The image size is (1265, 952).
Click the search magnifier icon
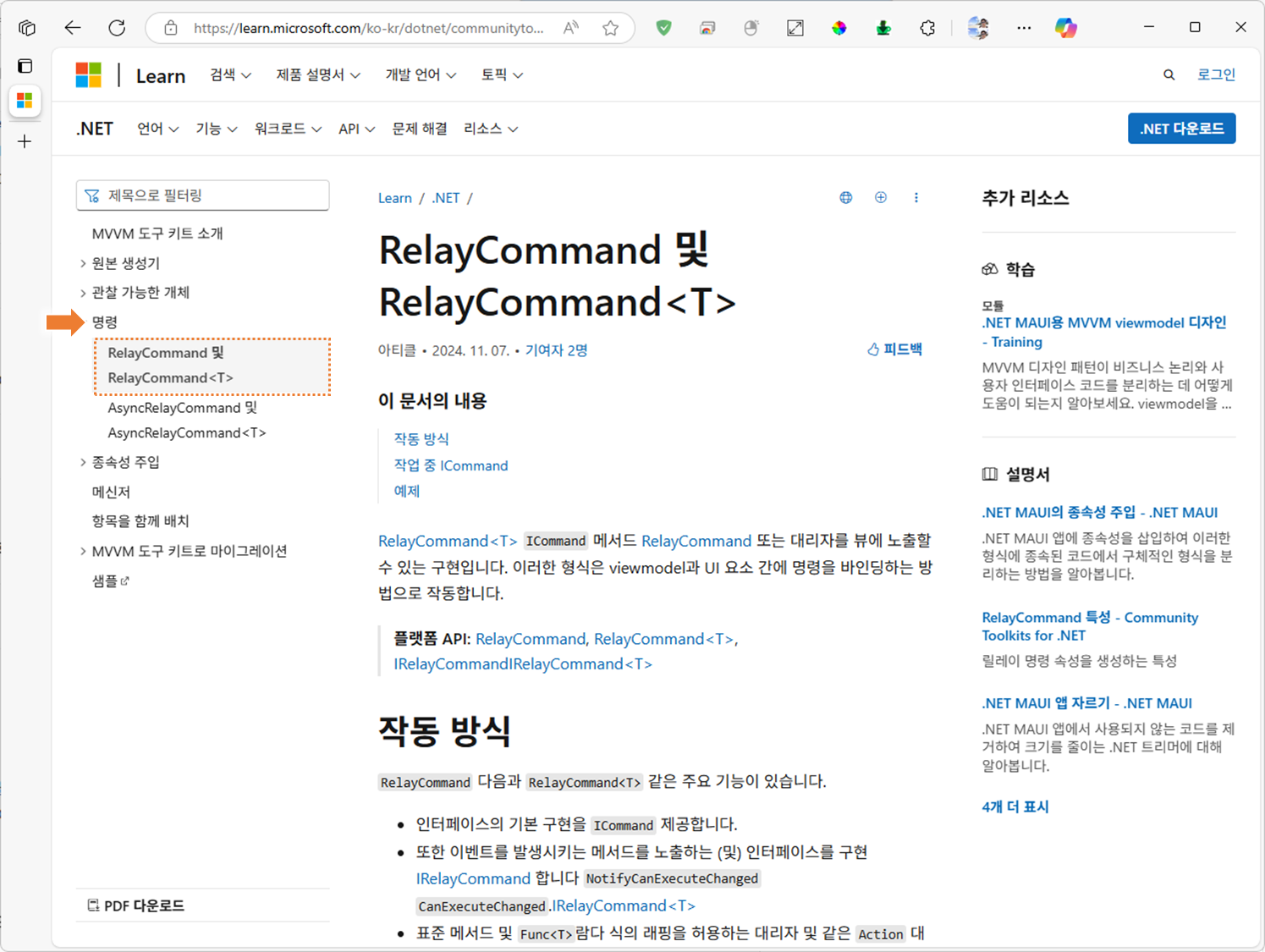[x=1169, y=74]
